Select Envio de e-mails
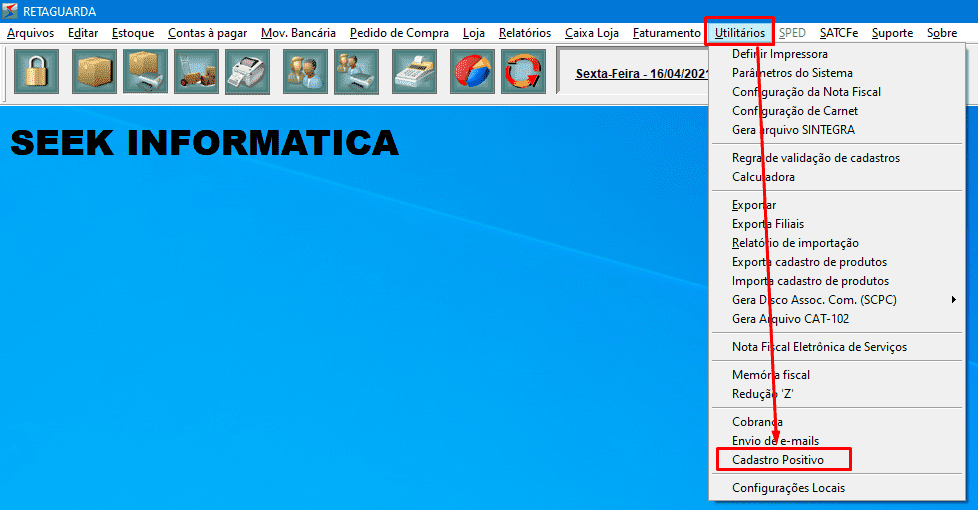 tap(837, 441)
